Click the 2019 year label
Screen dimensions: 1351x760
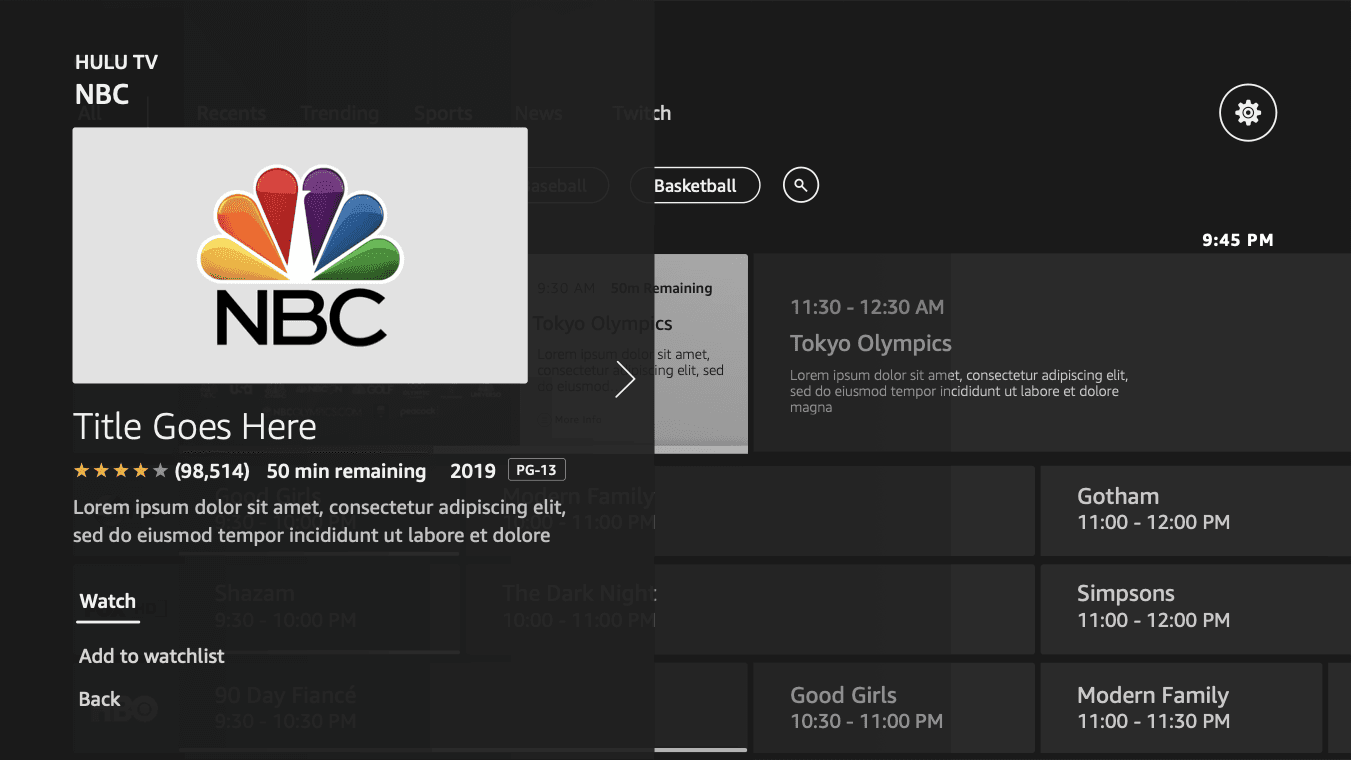tap(473, 471)
